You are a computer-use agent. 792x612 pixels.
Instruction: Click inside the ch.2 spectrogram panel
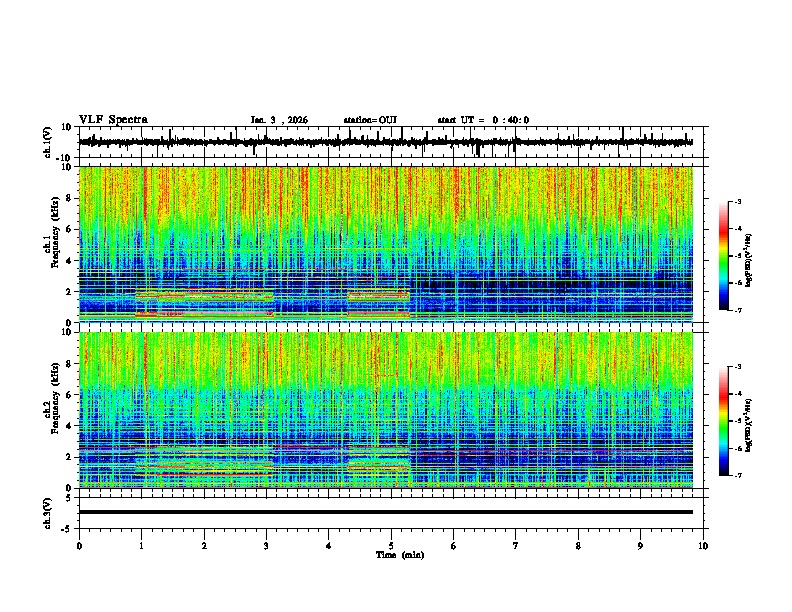point(386,410)
